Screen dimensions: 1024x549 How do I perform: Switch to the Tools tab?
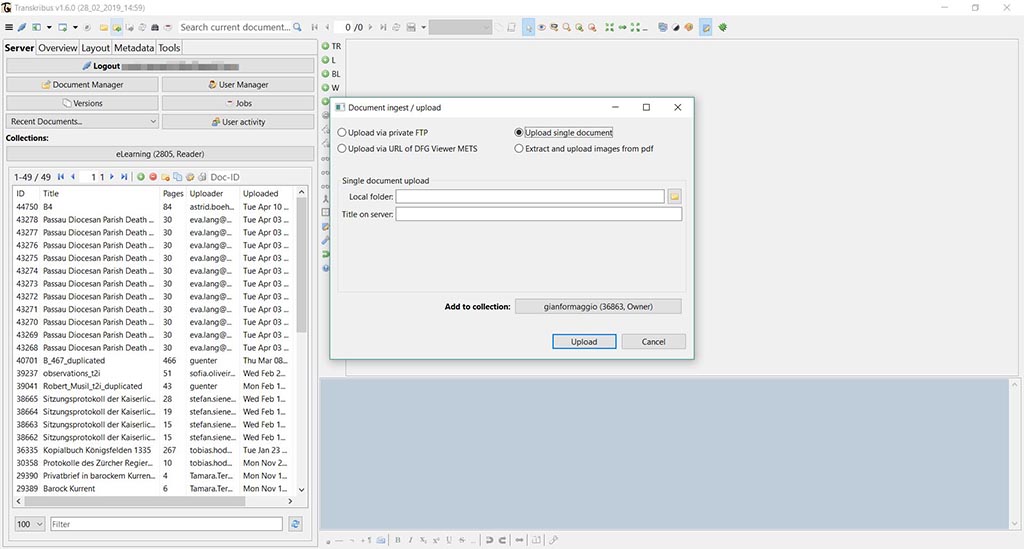pos(169,48)
